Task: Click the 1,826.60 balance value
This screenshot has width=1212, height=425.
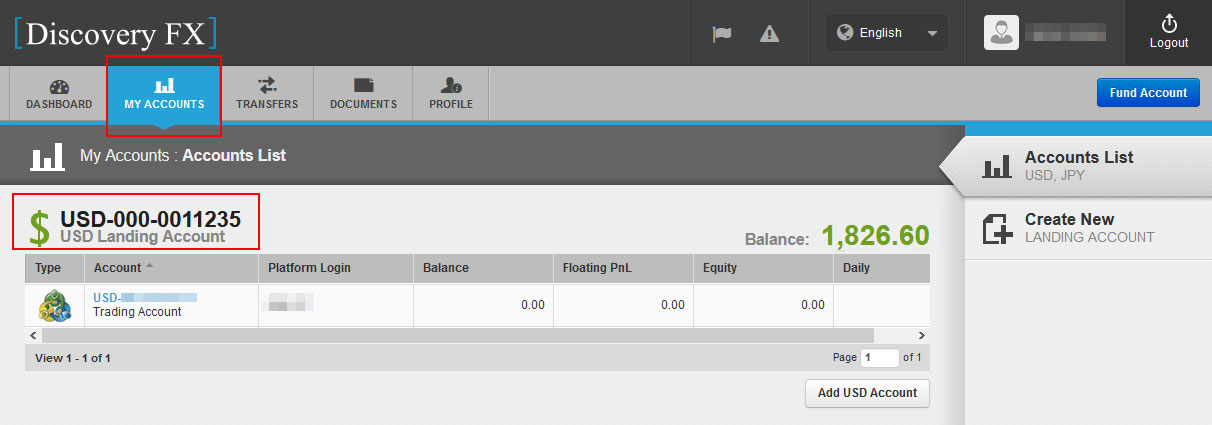Action: 875,236
